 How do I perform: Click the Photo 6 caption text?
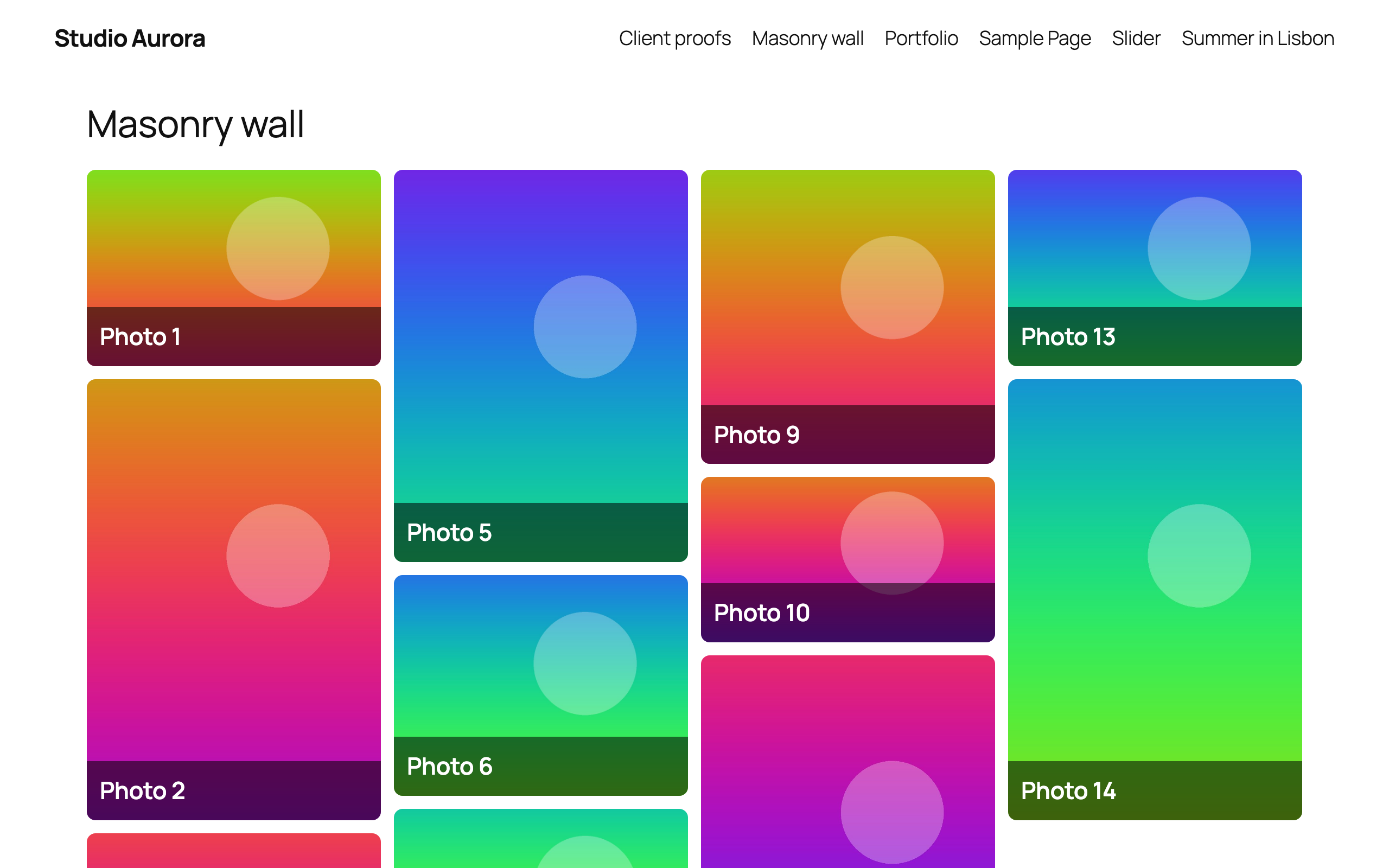[x=449, y=767]
